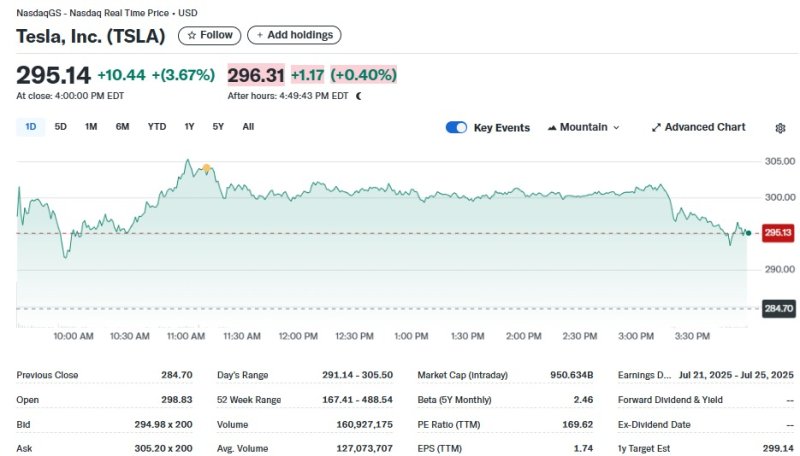Click the 305.00 y-axis label
This screenshot has height=456, width=800.
pyautogui.click(x=780, y=161)
